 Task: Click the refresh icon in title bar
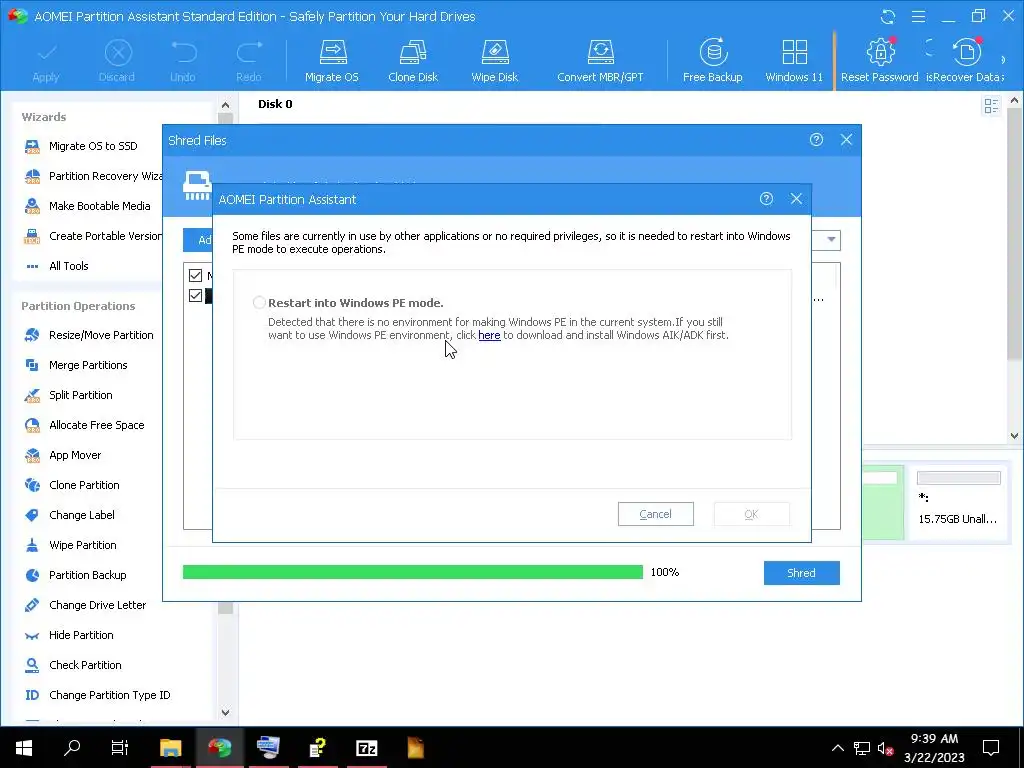click(888, 17)
